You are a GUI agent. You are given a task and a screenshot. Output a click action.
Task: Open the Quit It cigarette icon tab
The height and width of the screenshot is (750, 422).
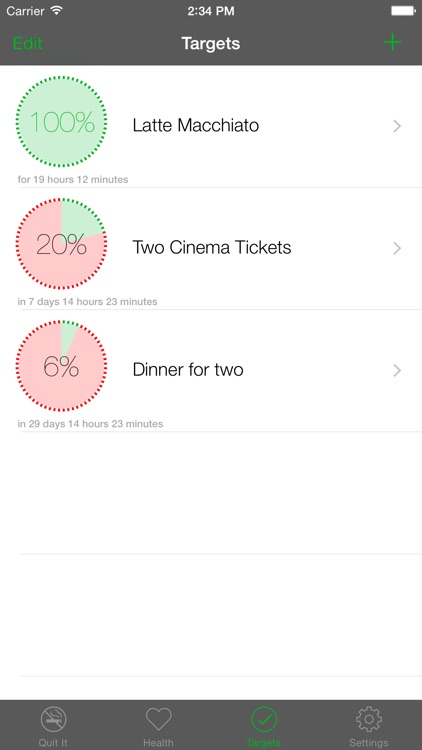[x=53, y=726]
